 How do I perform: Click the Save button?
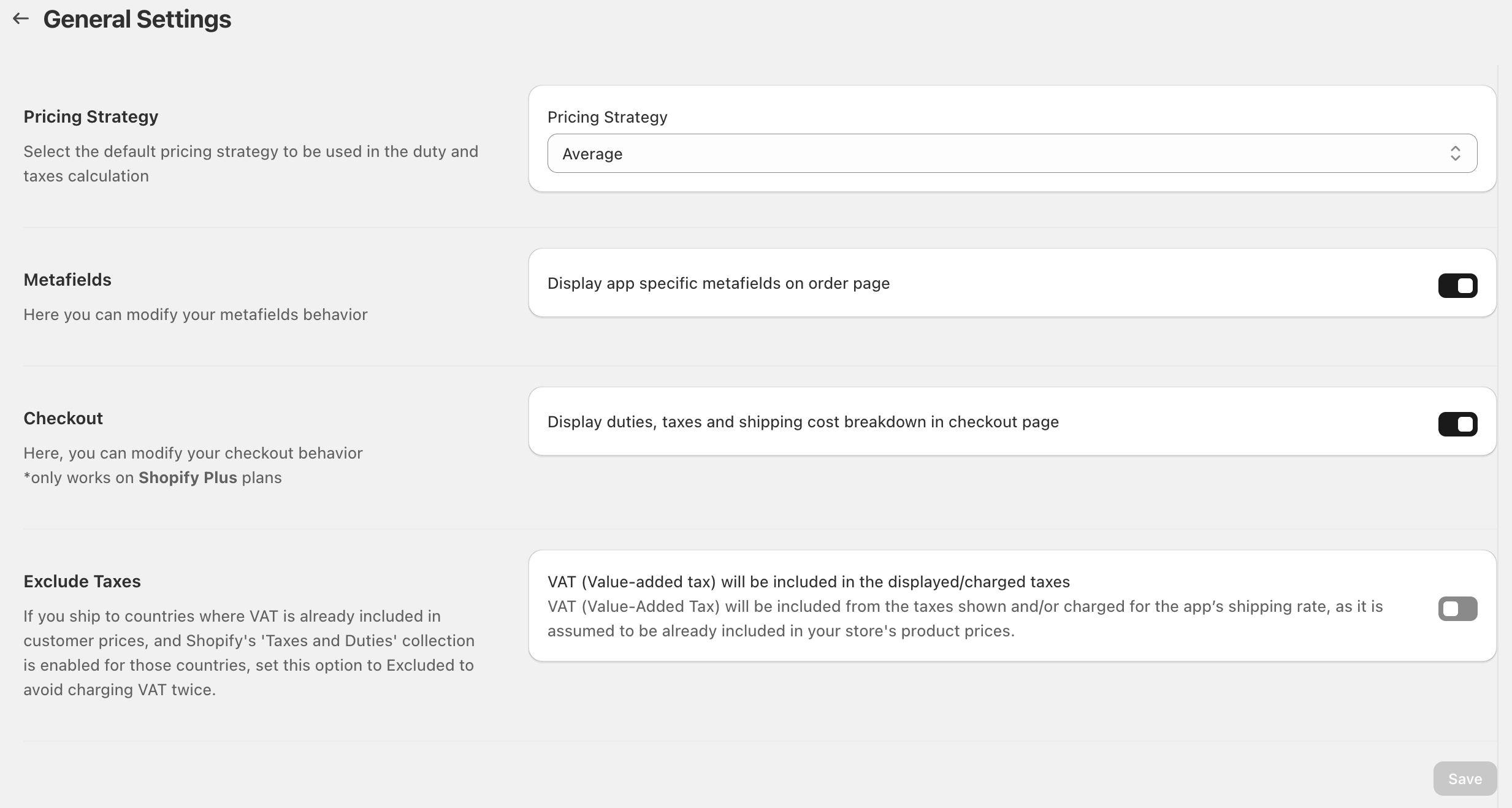[1465, 779]
